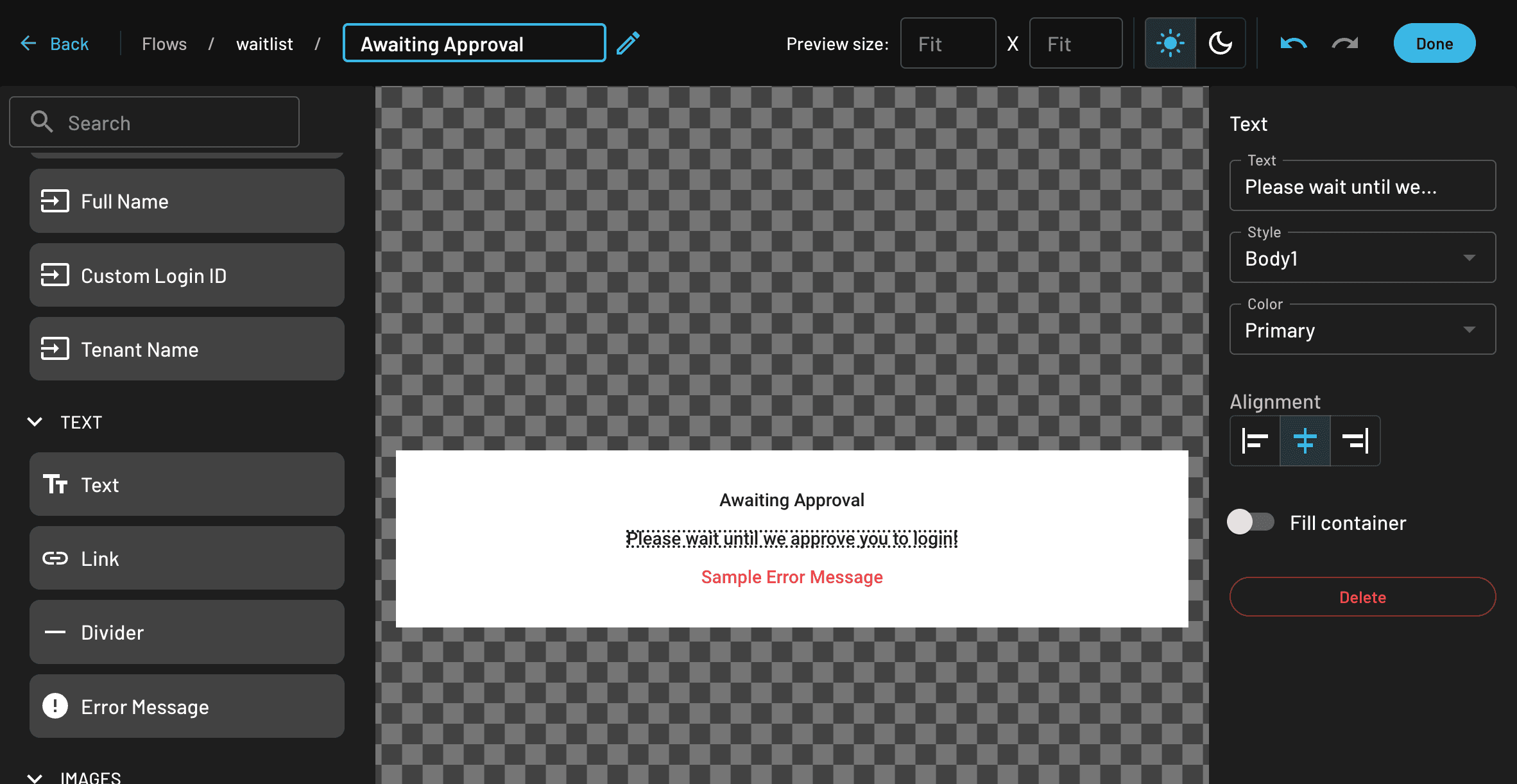Image resolution: width=1517 pixels, height=784 pixels.
Task: Open the Style dropdown showing Body1
Action: pyautogui.click(x=1362, y=258)
